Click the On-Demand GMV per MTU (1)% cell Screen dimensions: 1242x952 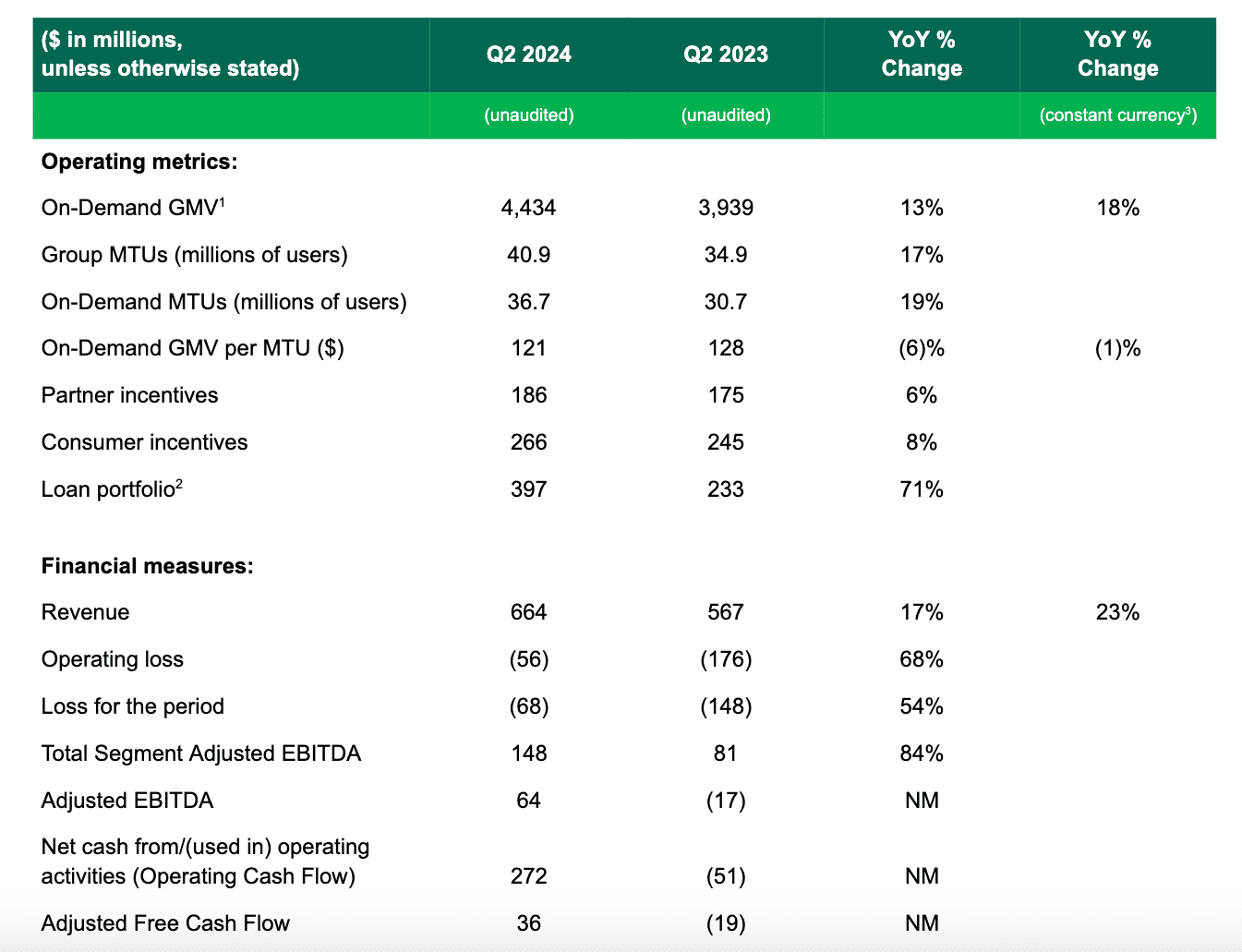click(x=1117, y=348)
